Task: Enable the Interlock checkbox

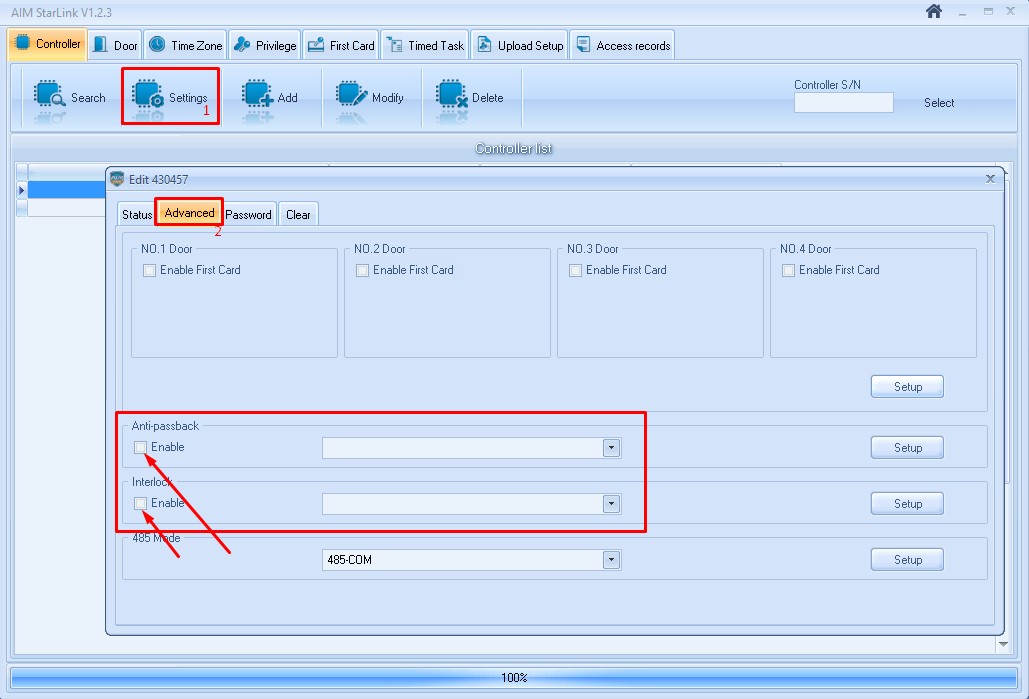Action: pyautogui.click(x=140, y=503)
